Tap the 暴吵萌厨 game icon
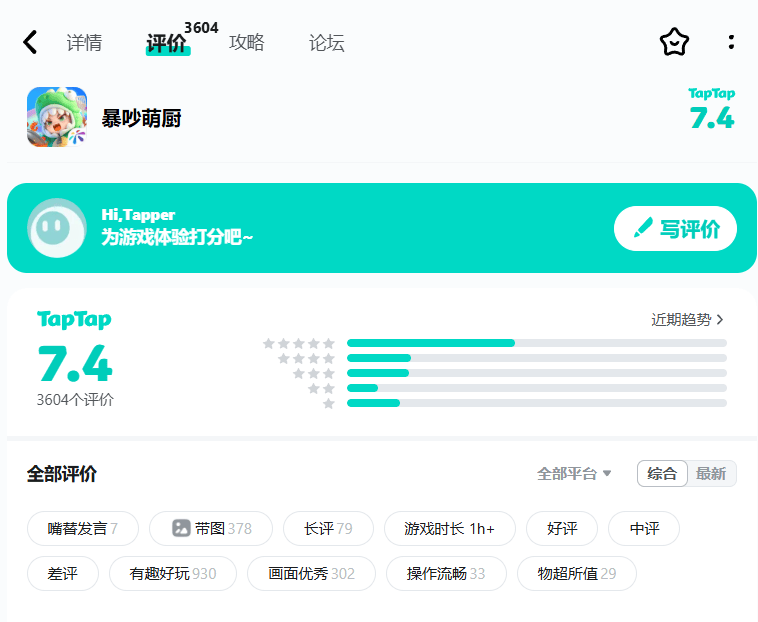The width and height of the screenshot is (758, 622). click(x=57, y=117)
